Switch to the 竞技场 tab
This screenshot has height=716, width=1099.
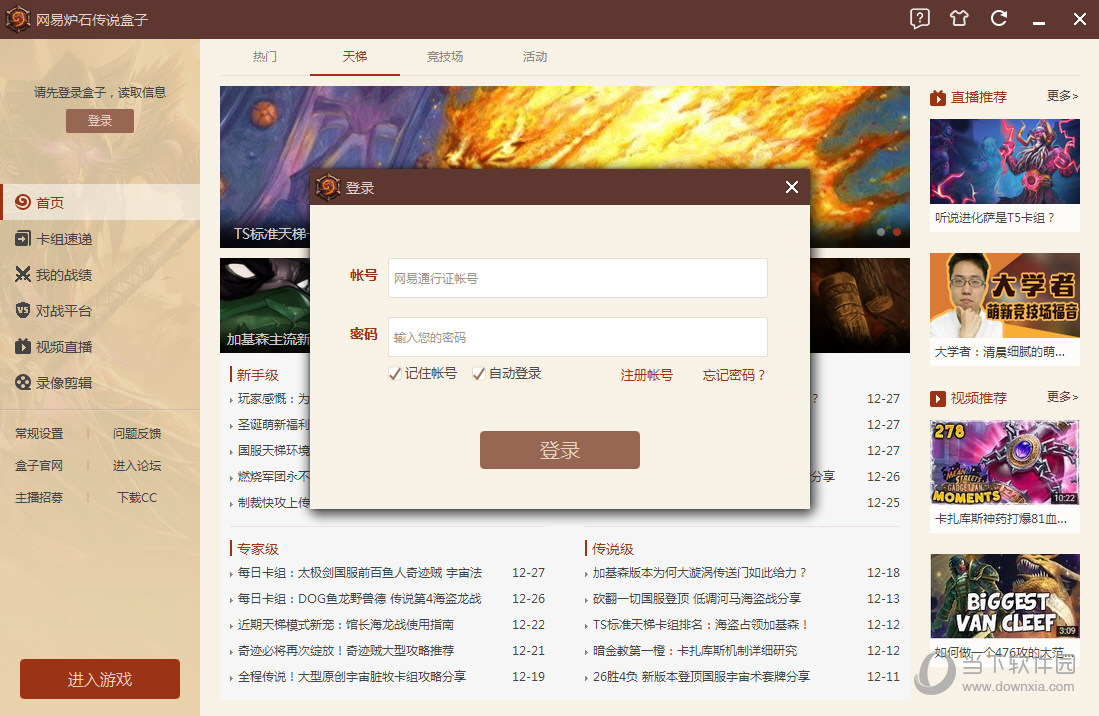point(444,57)
